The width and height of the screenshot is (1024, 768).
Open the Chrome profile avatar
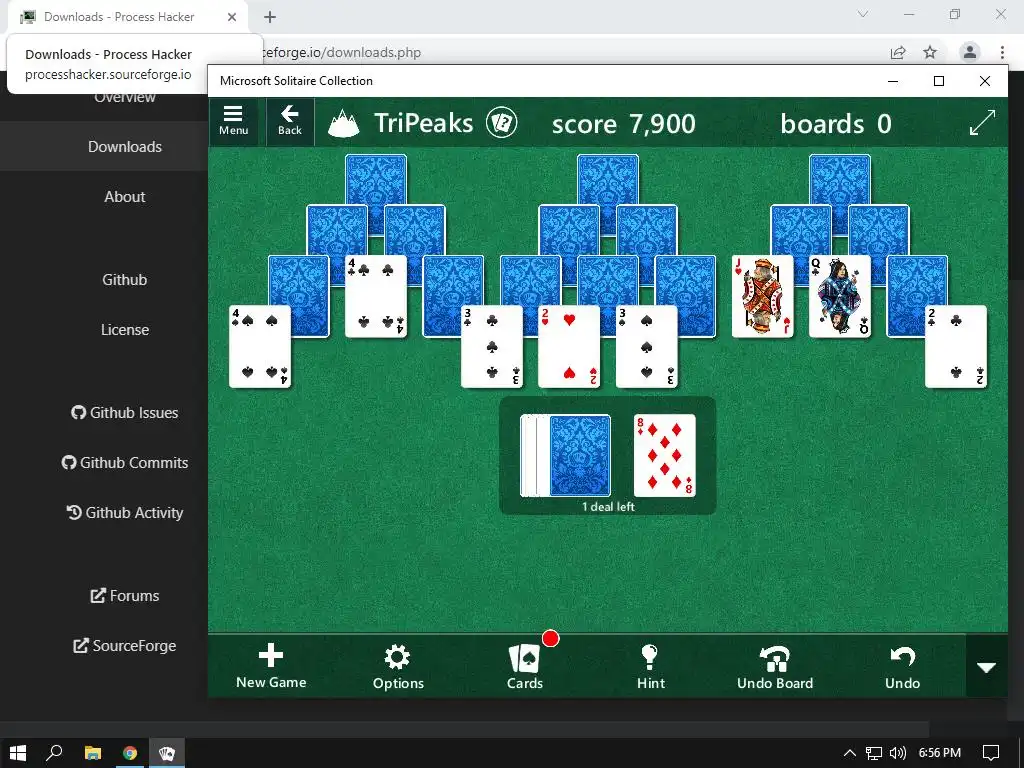tap(970, 52)
